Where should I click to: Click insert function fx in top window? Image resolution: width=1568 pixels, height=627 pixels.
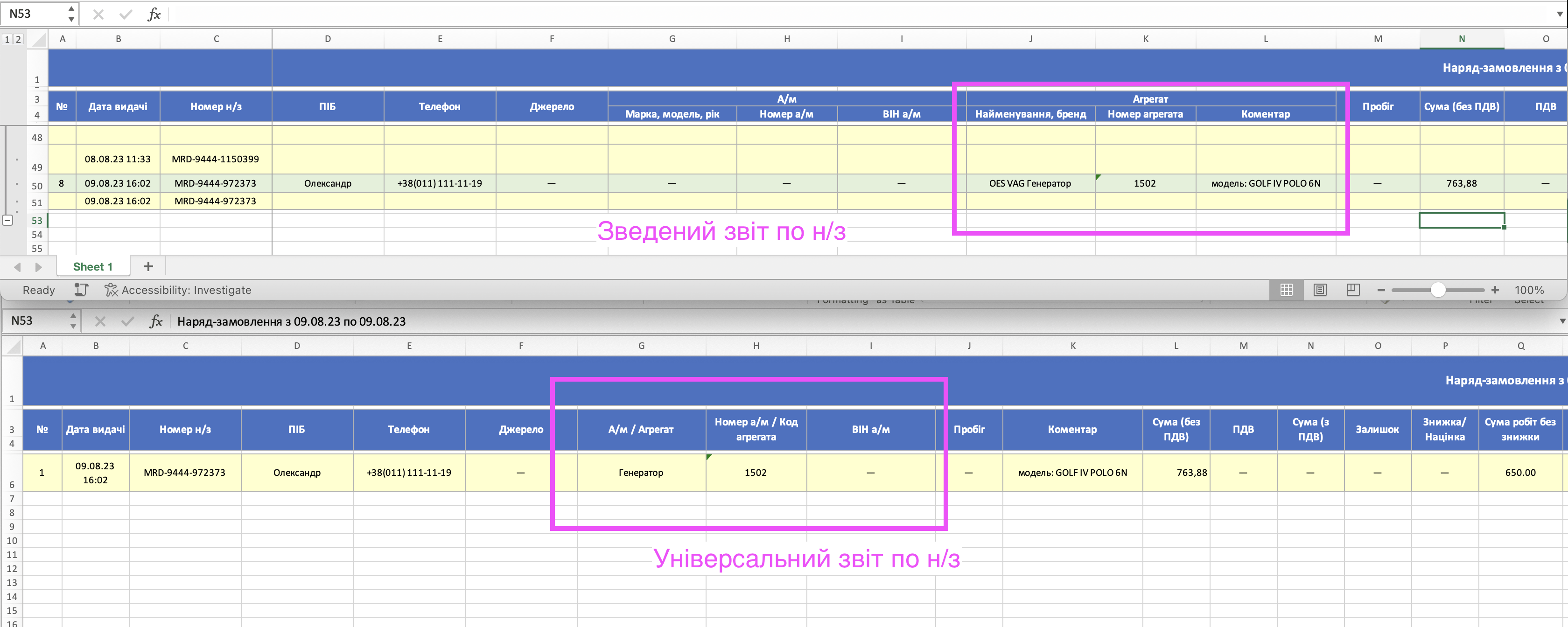click(x=154, y=14)
